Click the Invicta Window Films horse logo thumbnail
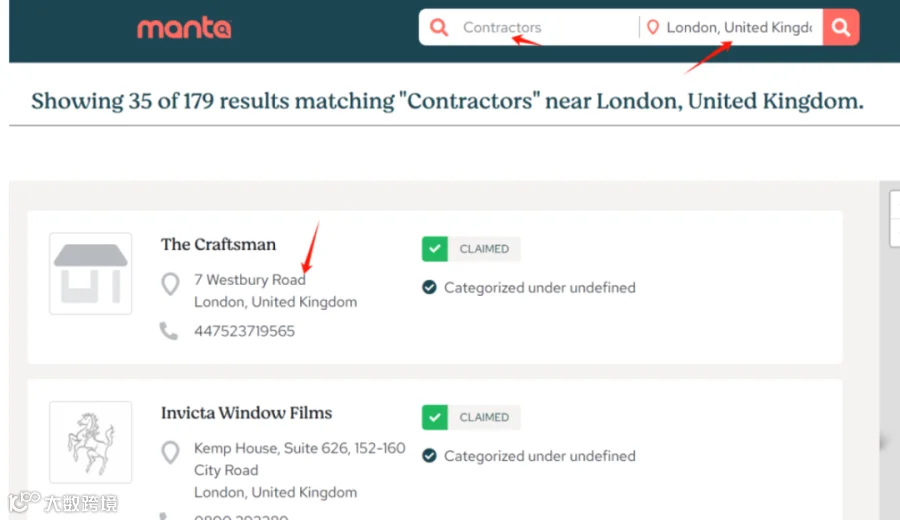Screen dimensions: 900x520 [x=91, y=442]
